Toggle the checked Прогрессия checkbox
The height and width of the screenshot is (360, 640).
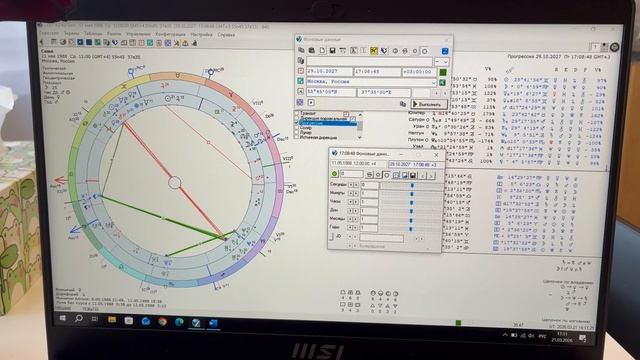point(296,123)
